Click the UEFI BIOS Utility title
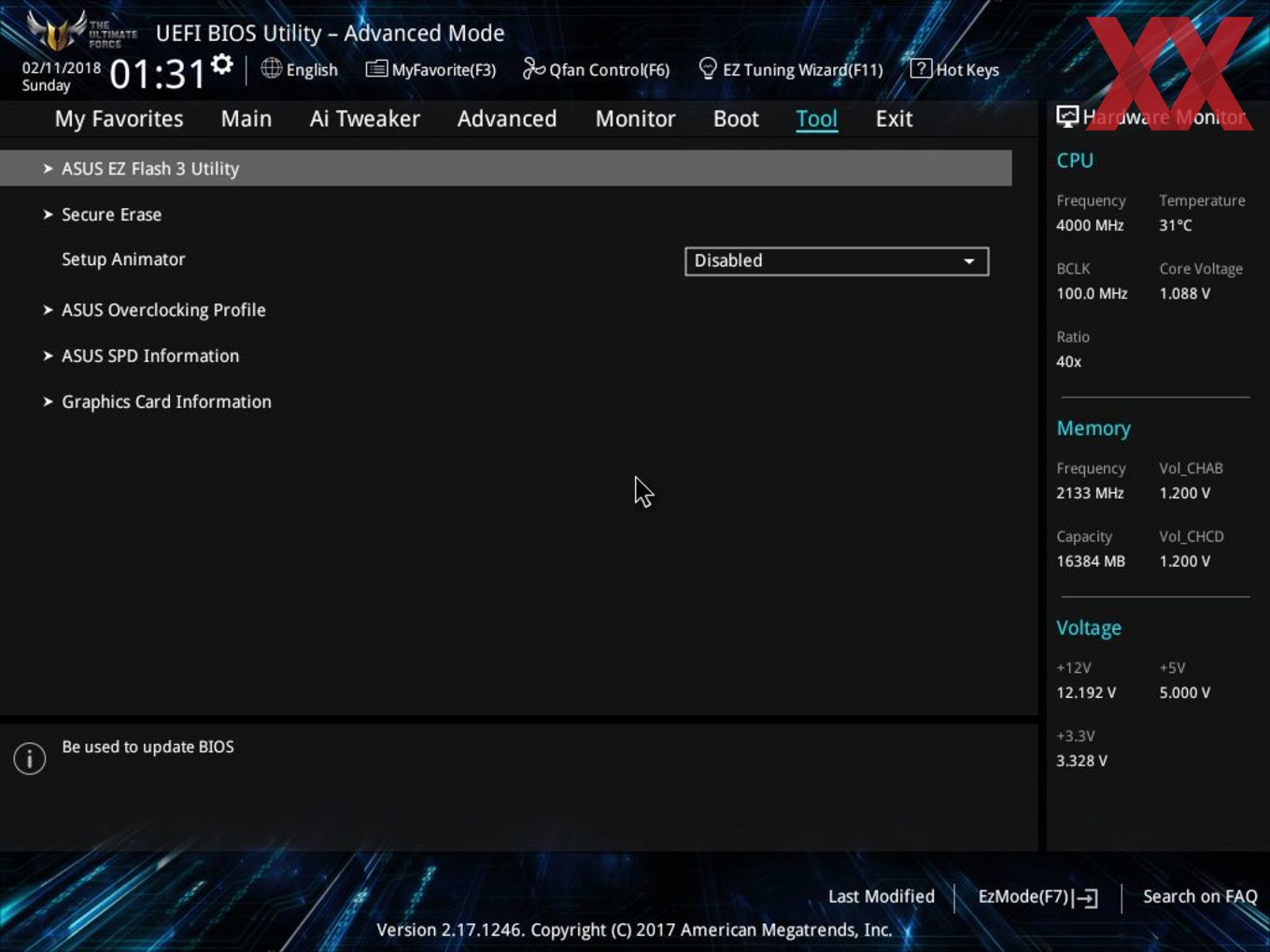 pos(330,34)
